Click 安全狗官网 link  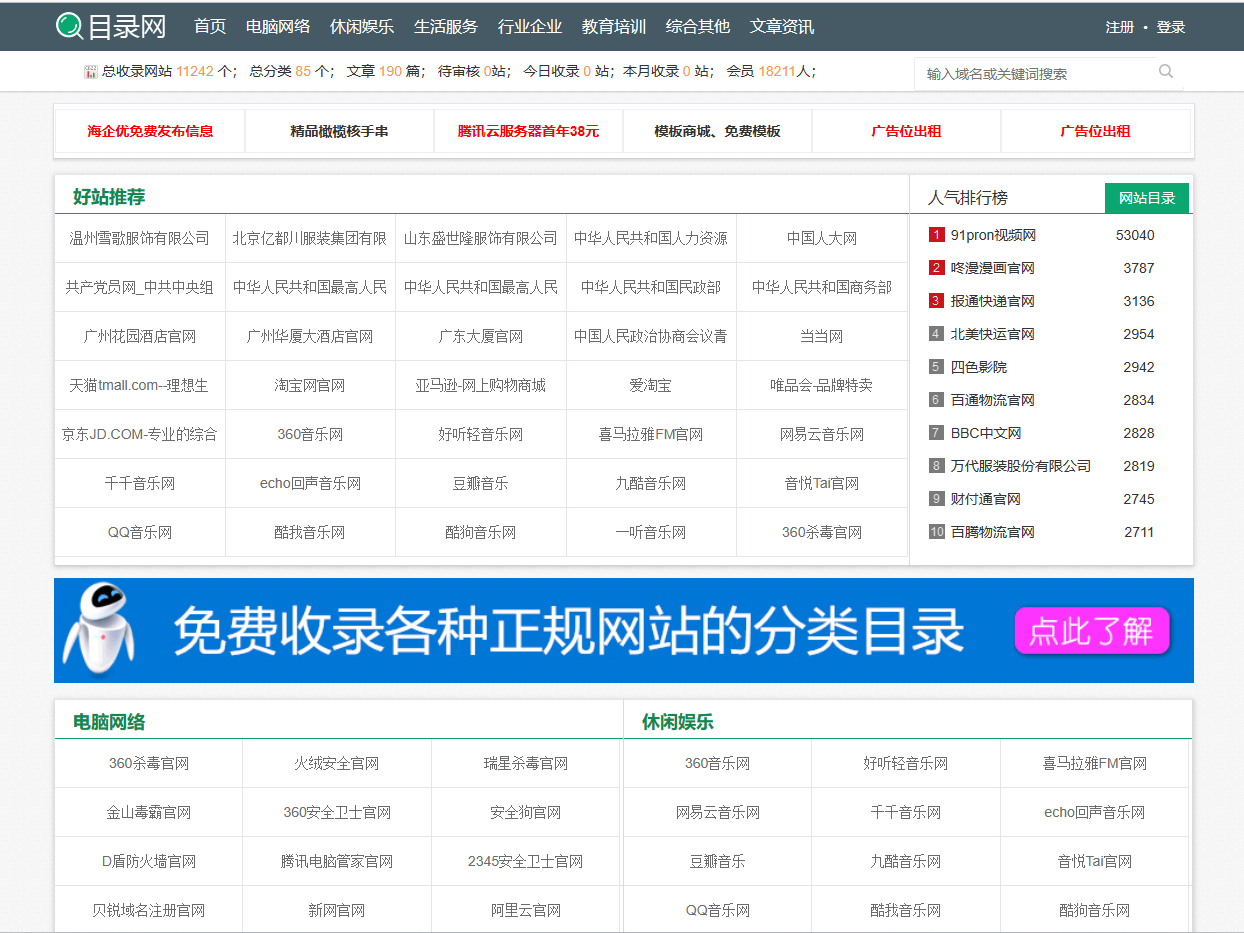click(x=526, y=812)
